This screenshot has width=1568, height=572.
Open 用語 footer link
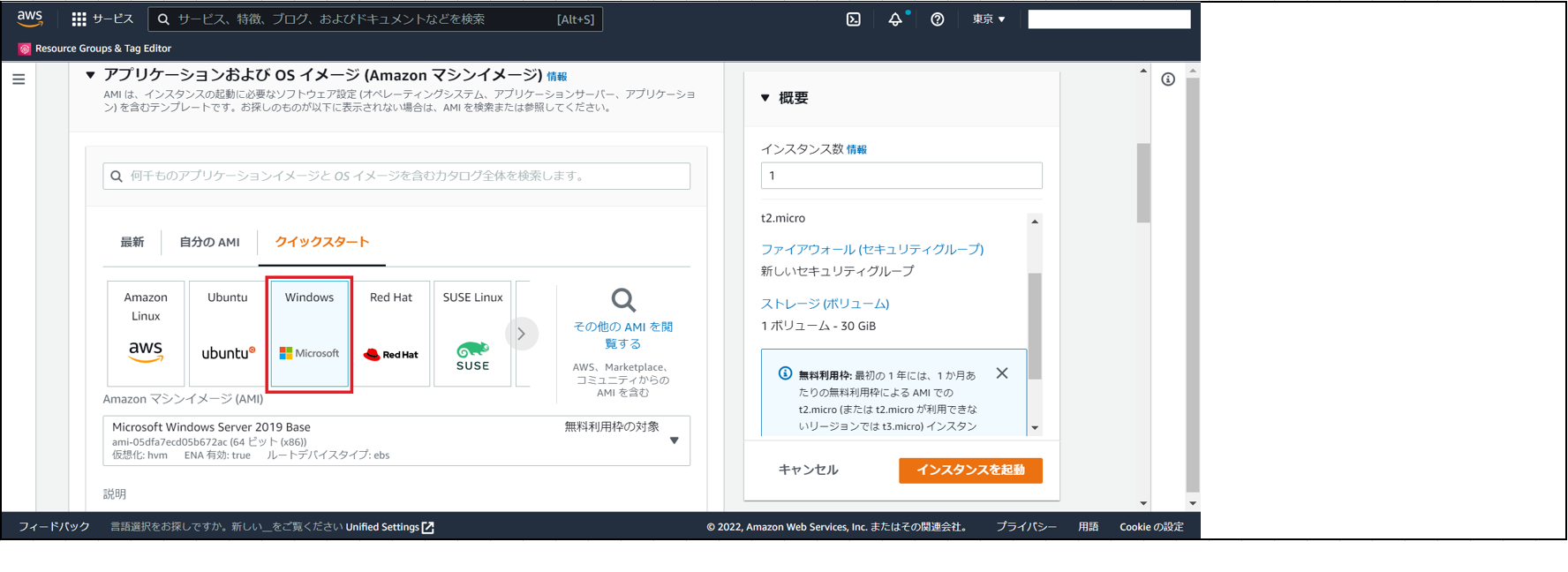click(1089, 527)
